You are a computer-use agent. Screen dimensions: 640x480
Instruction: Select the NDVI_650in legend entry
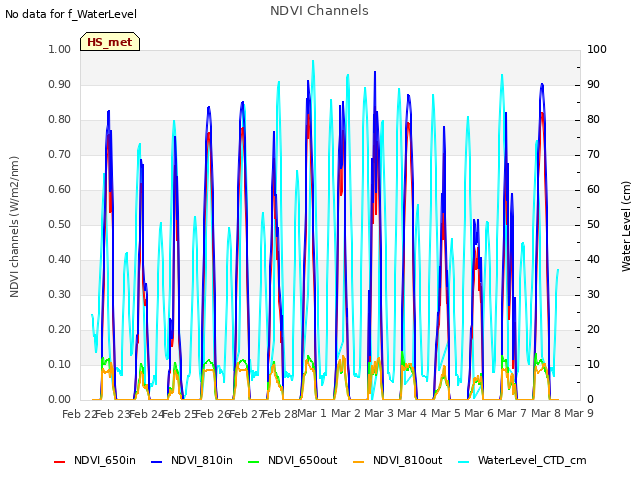(95, 460)
